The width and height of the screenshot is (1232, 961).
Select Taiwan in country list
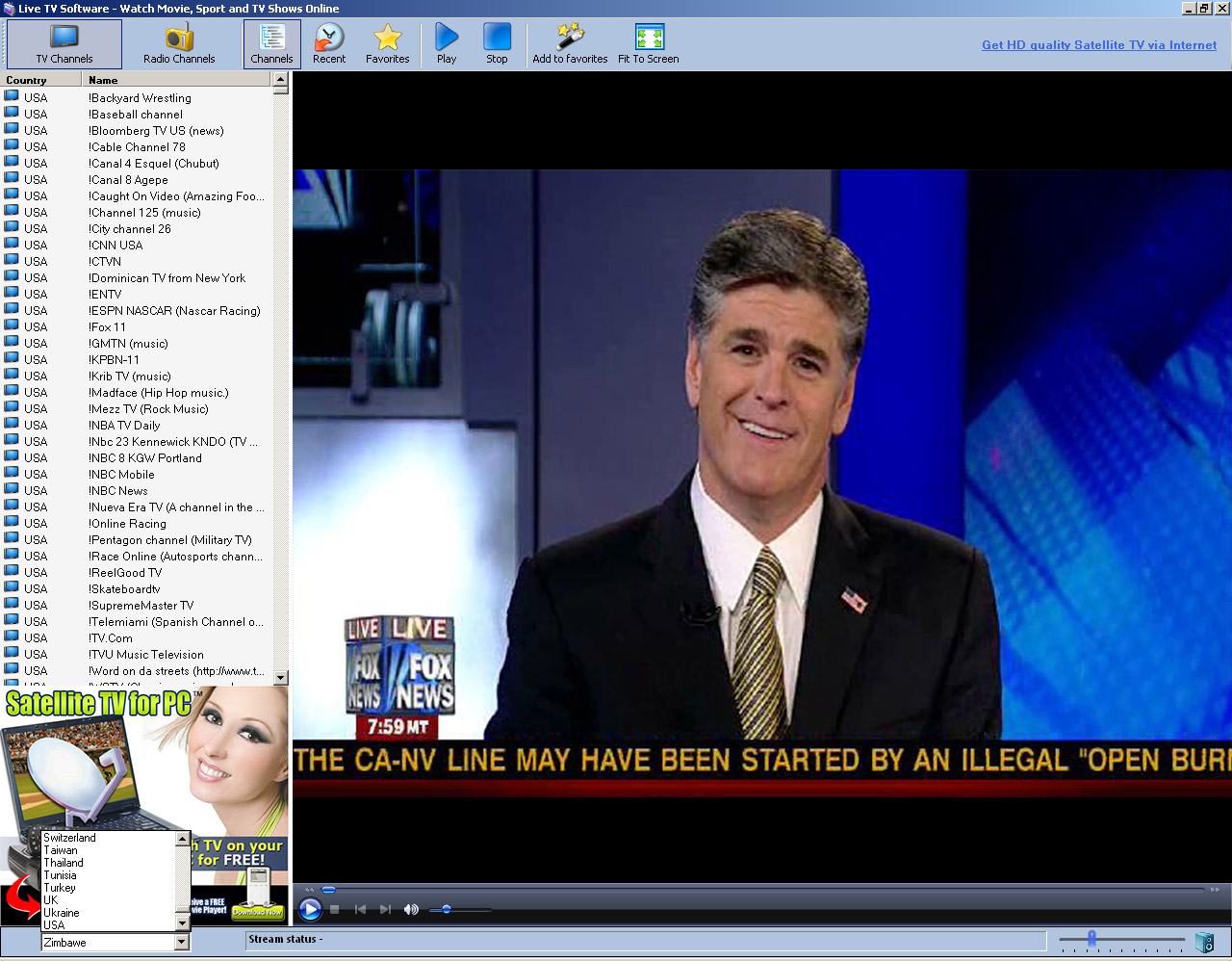click(61, 850)
